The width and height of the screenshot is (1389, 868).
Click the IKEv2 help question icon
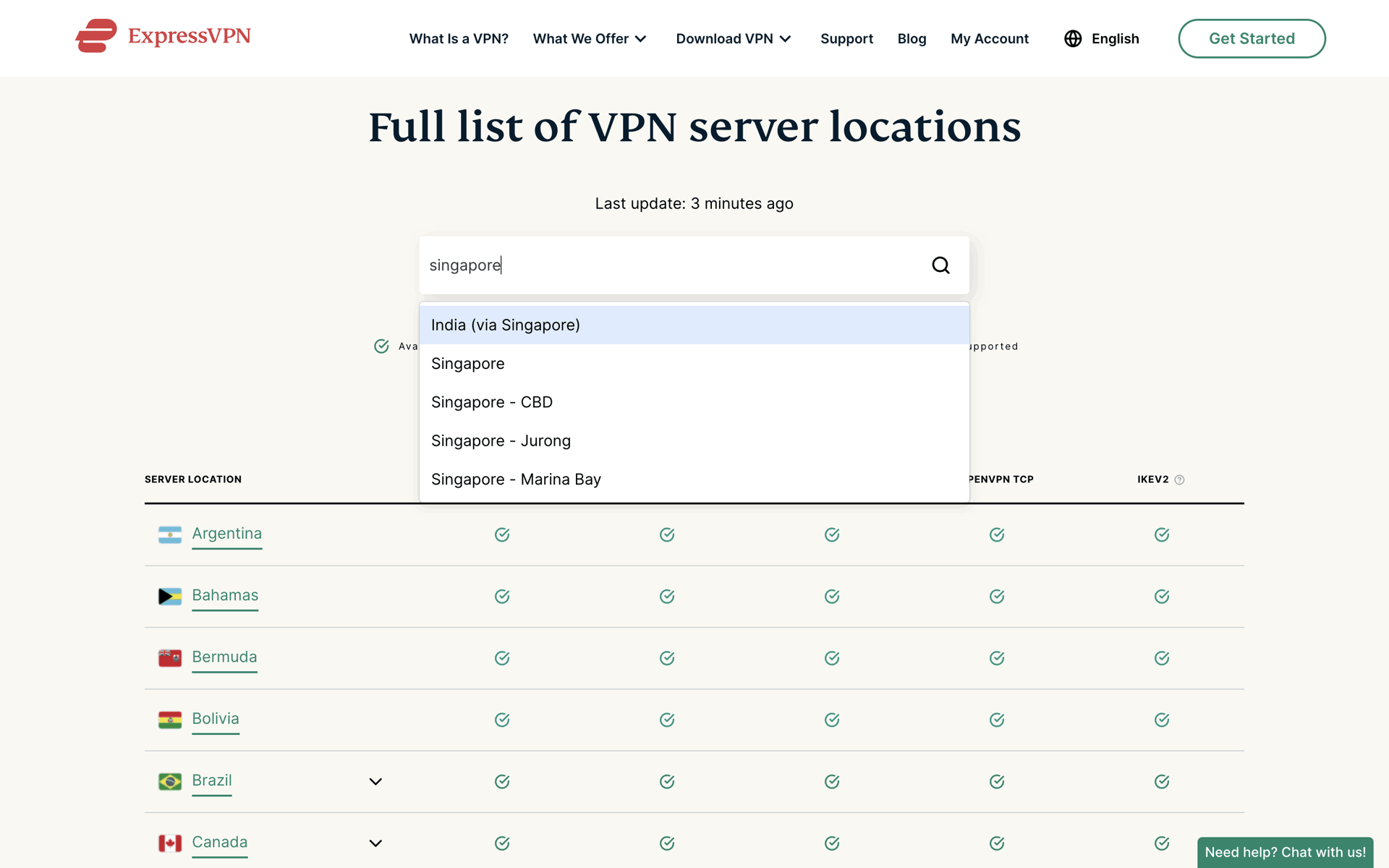pos(1179,480)
